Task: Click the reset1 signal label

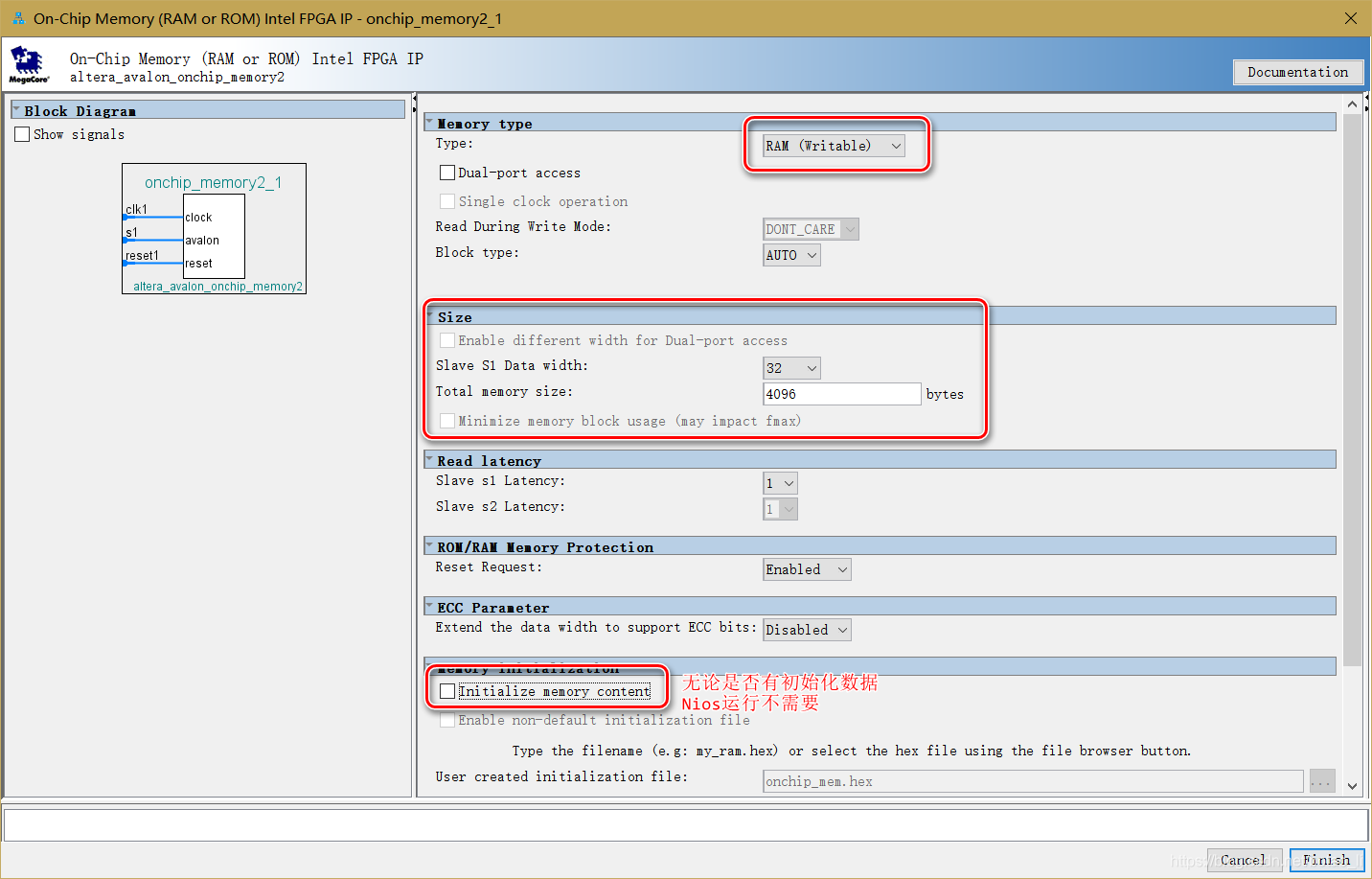Action: (142, 255)
